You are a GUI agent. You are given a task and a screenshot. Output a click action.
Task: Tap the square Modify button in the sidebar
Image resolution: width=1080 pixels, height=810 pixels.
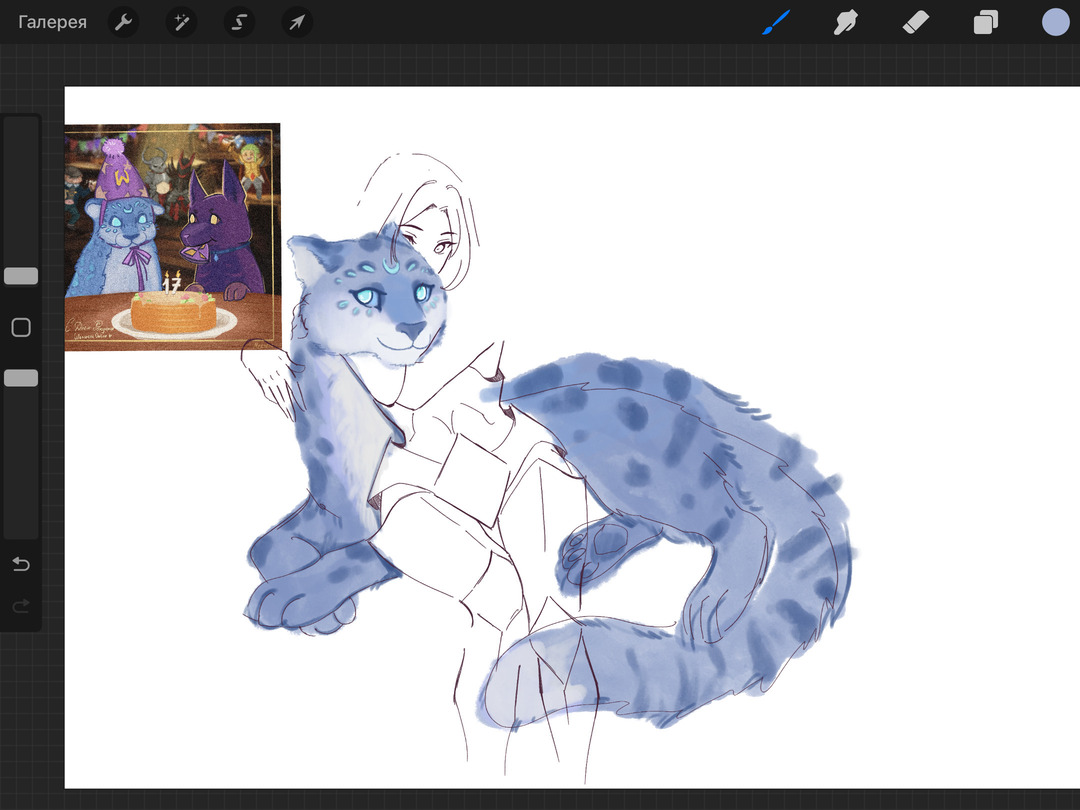[21, 328]
